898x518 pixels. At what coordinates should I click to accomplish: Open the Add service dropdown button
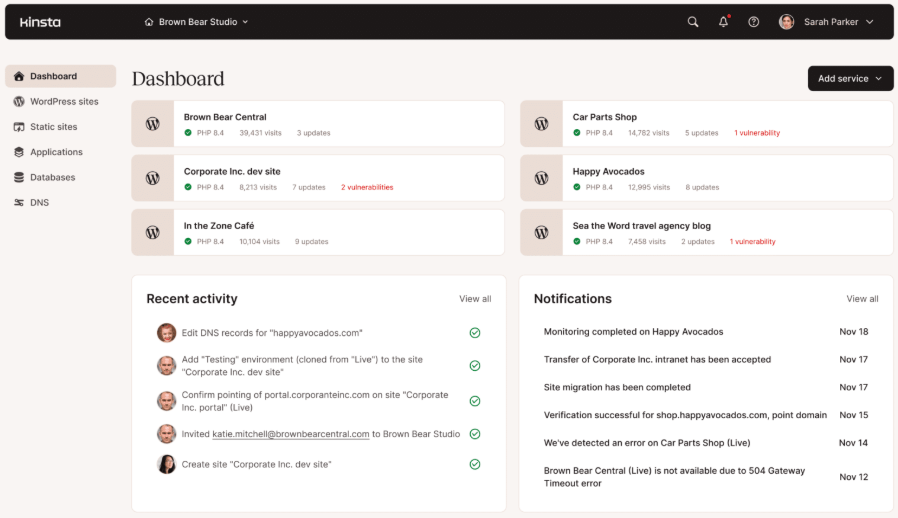tap(850, 79)
